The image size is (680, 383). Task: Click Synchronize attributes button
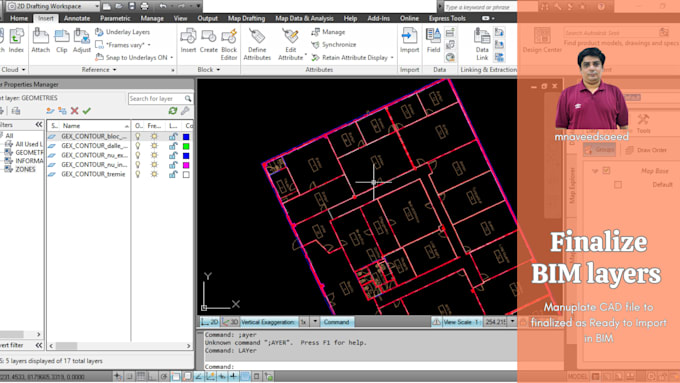(x=333, y=45)
